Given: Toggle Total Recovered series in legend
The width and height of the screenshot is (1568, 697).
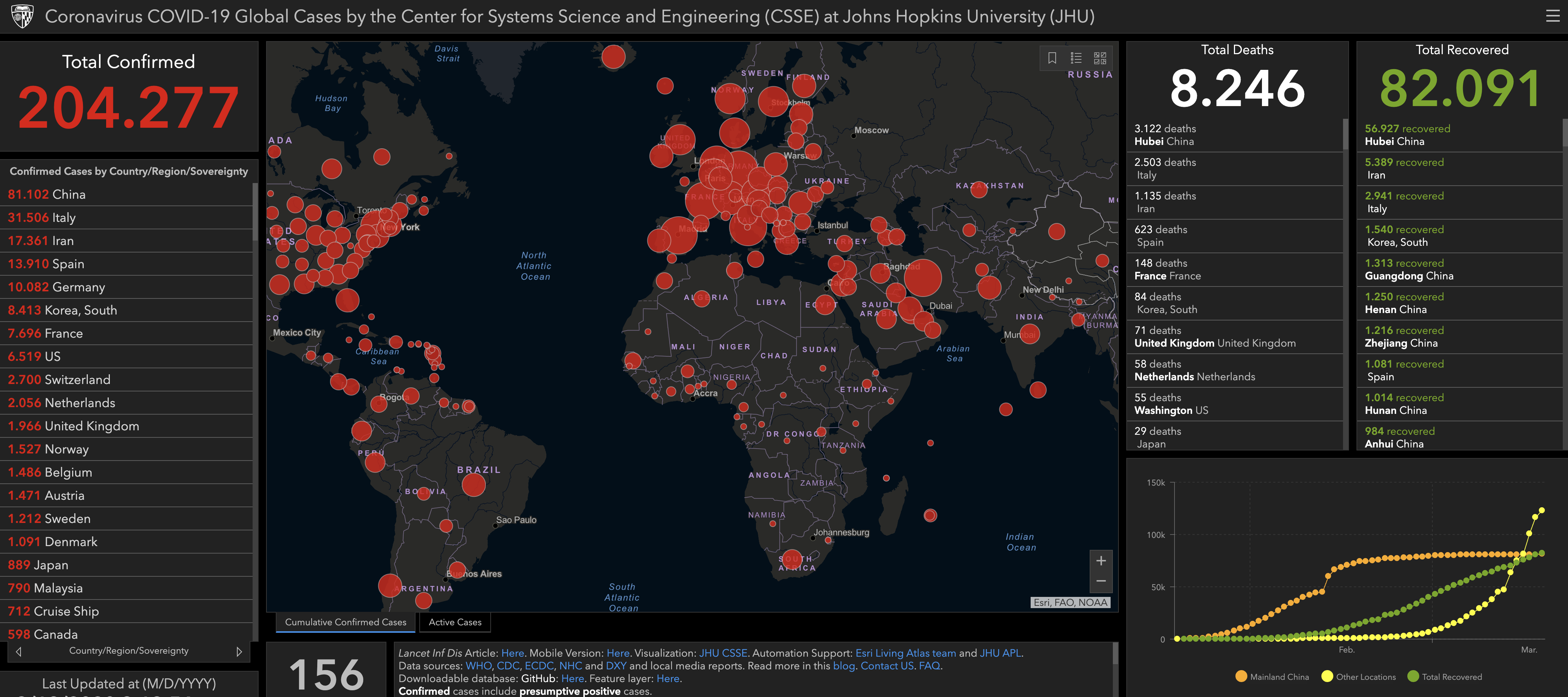Looking at the screenshot, I should 1444,677.
